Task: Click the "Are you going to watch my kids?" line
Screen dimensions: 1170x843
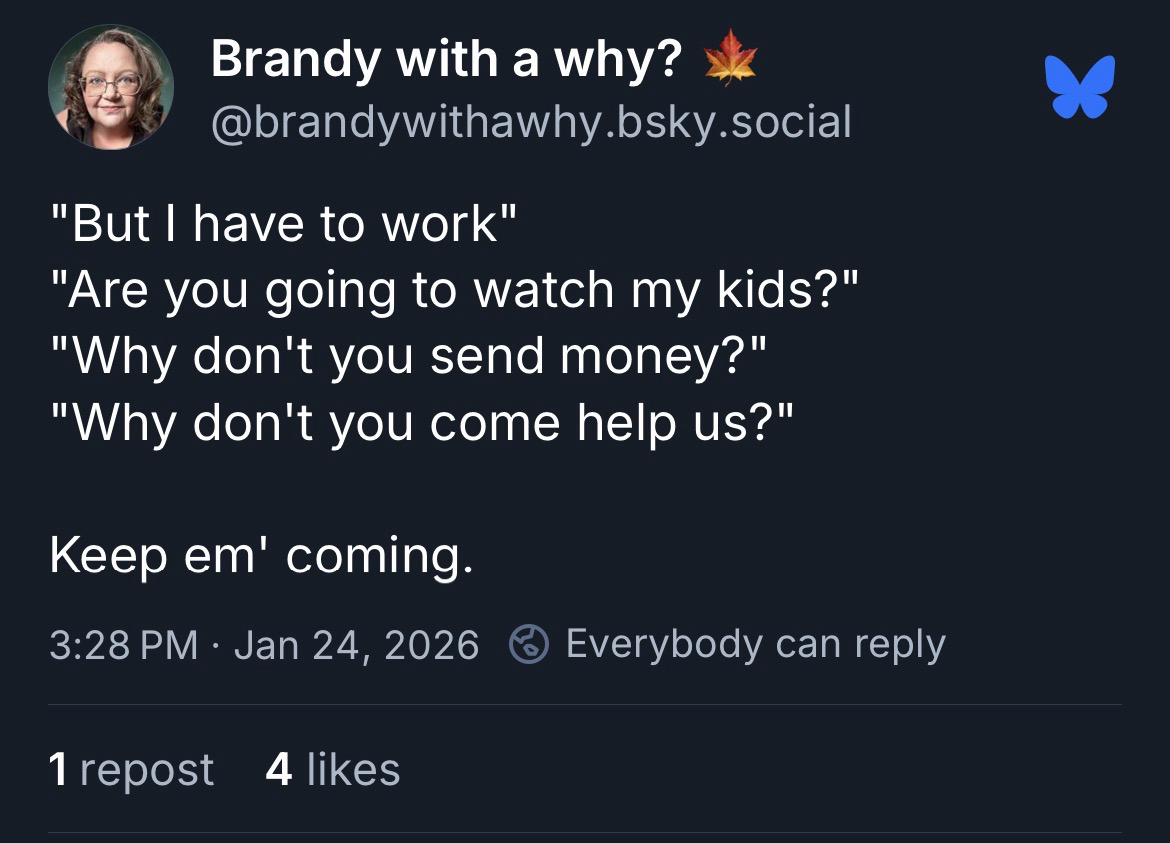Action: click(x=454, y=289)
